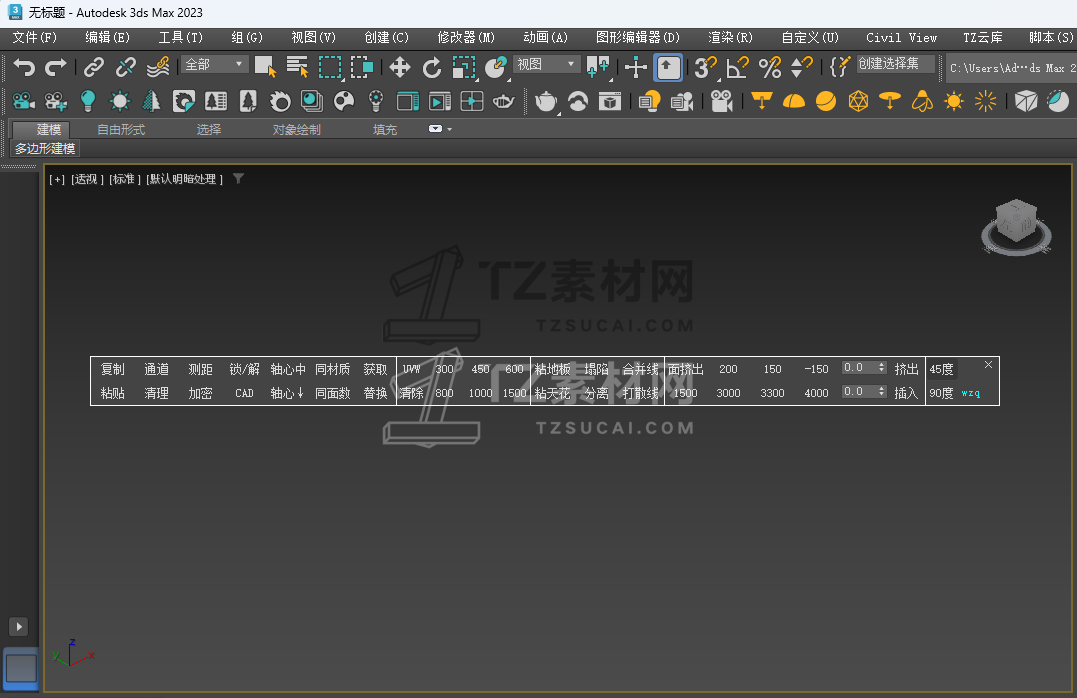Click the 复制 button in the floating panel

coord(113,369)
